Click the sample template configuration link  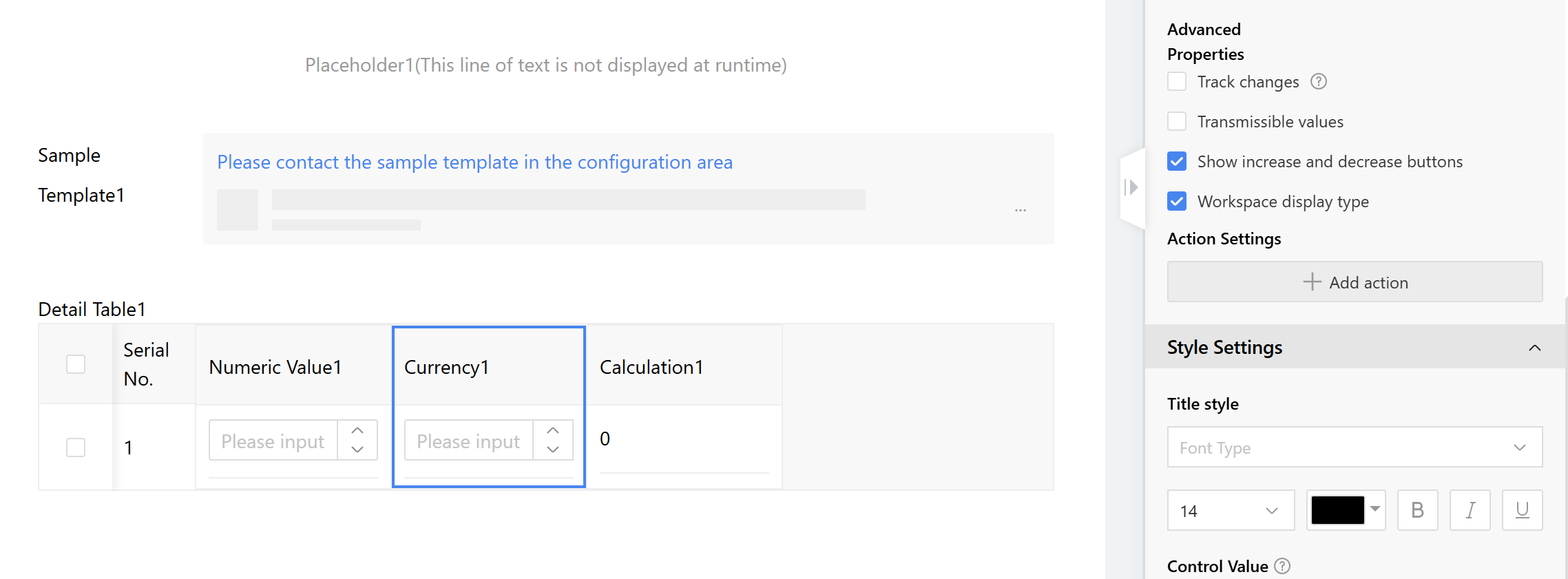[474, 162]
